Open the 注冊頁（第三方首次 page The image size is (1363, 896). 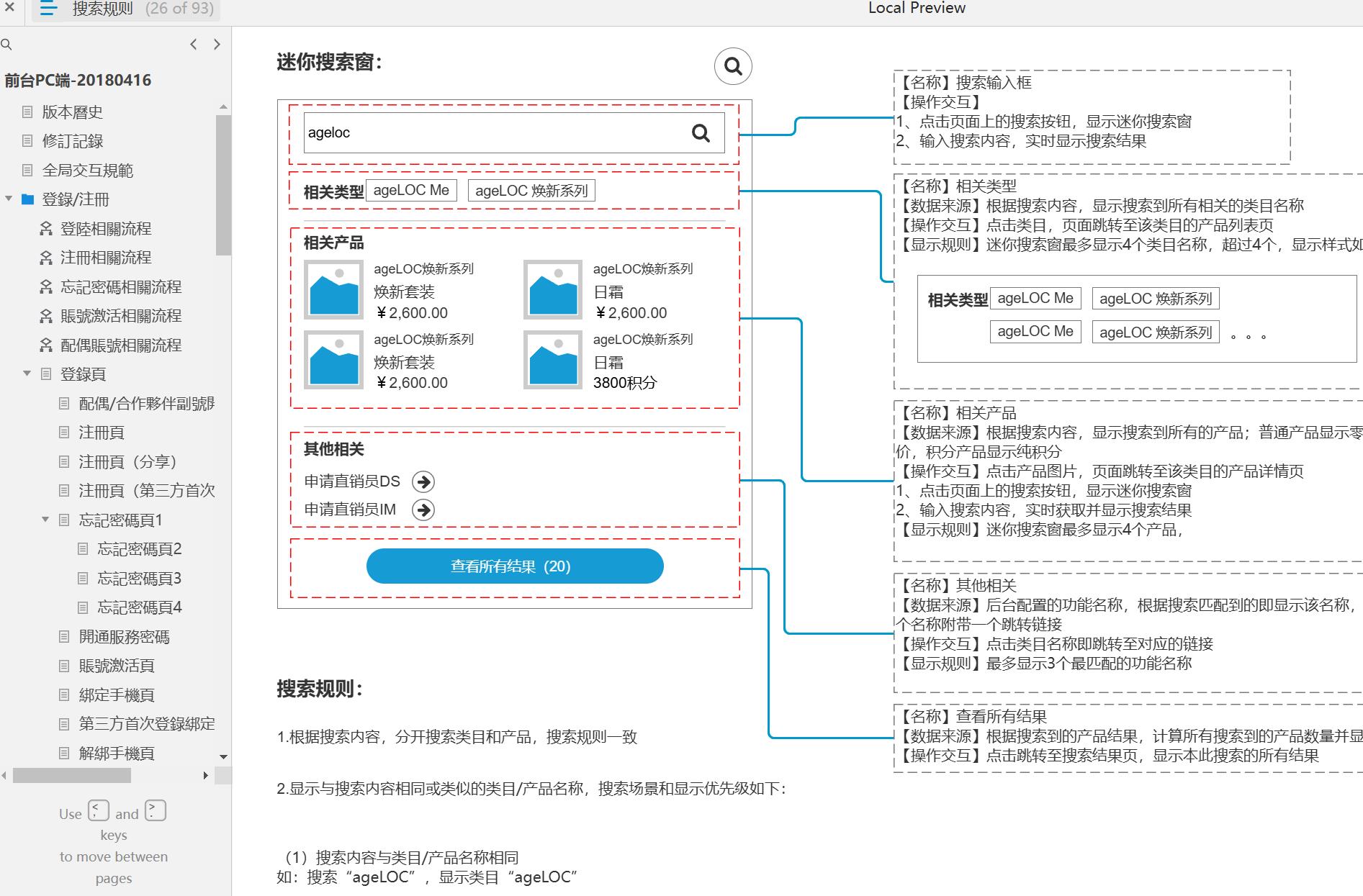[x=146, y=491]
